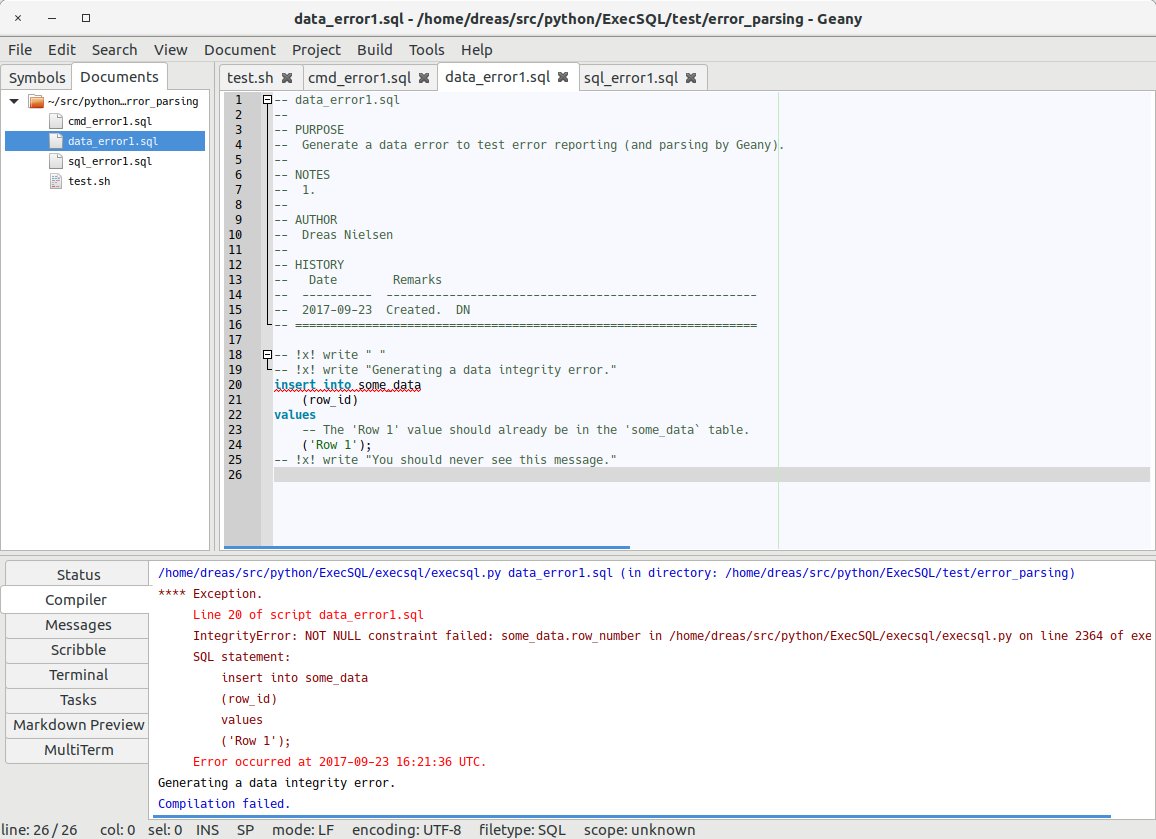
Task: Click the IntegrityError NOT NULL constraint message
Action: (672, 636)
